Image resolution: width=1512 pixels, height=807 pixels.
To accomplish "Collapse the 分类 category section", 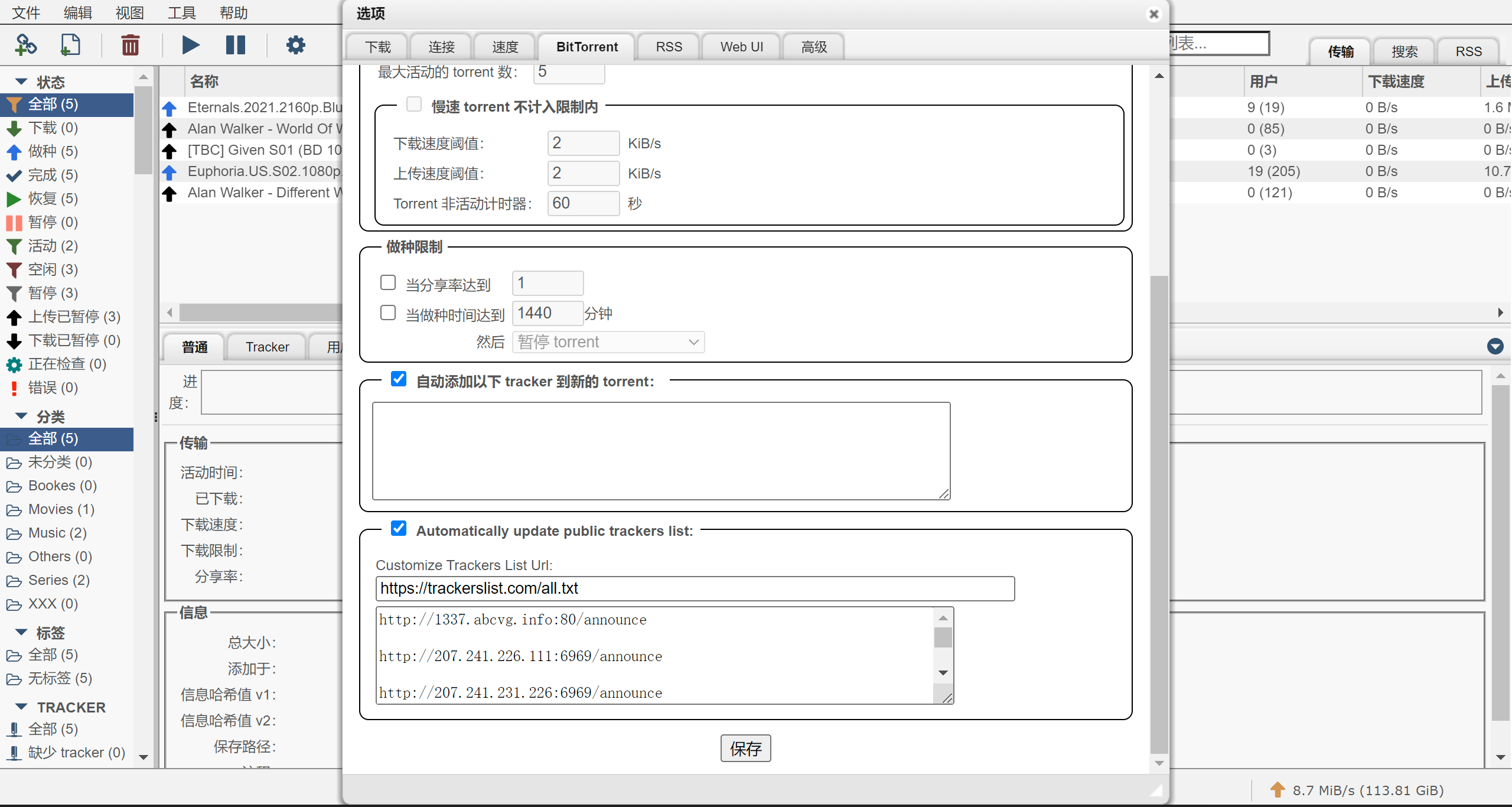I will (x=21, y=416).
